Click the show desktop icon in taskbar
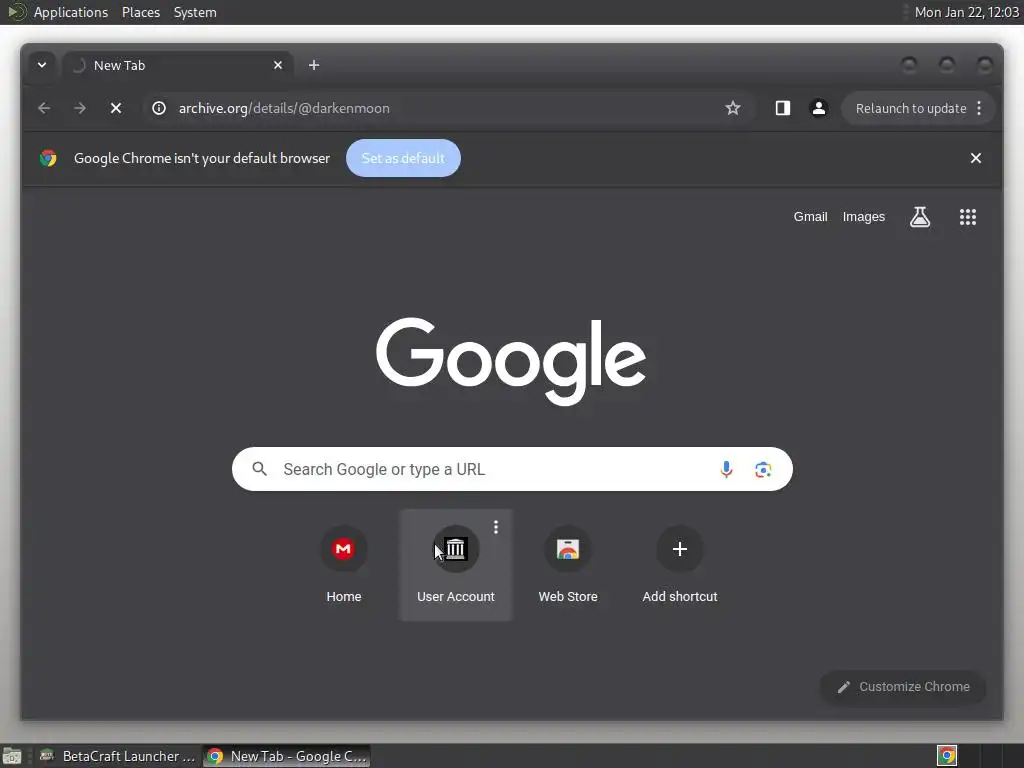 point(12,756)
